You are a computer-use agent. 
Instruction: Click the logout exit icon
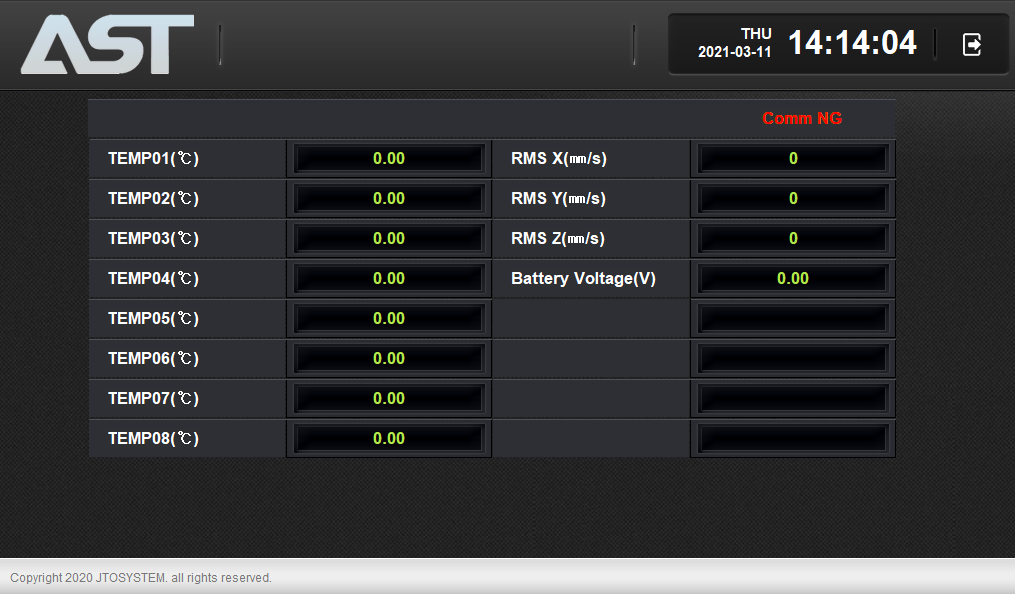[x=971, y=44]
